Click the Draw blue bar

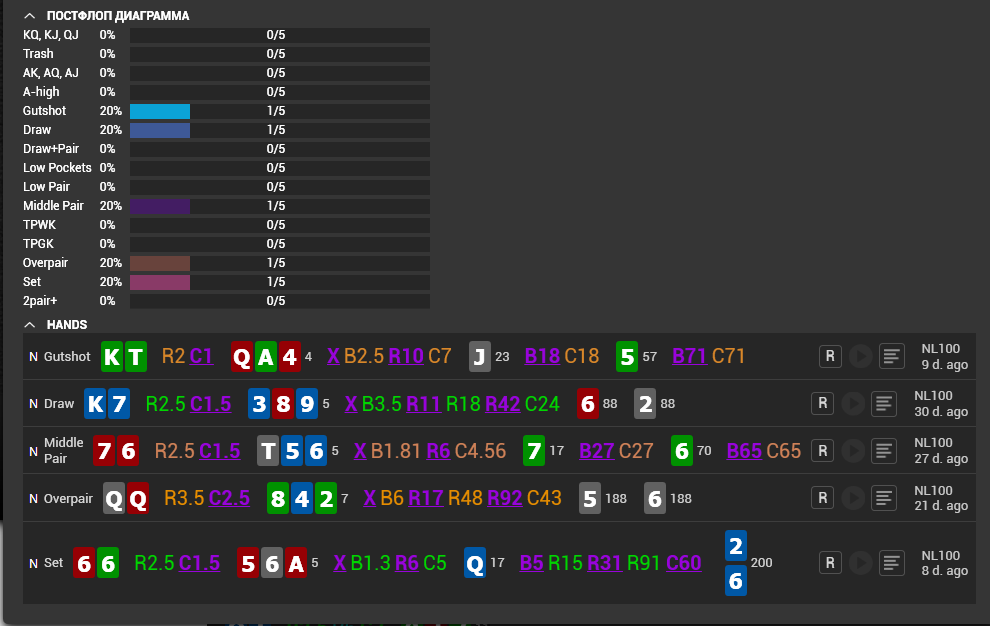coord(160,130)
